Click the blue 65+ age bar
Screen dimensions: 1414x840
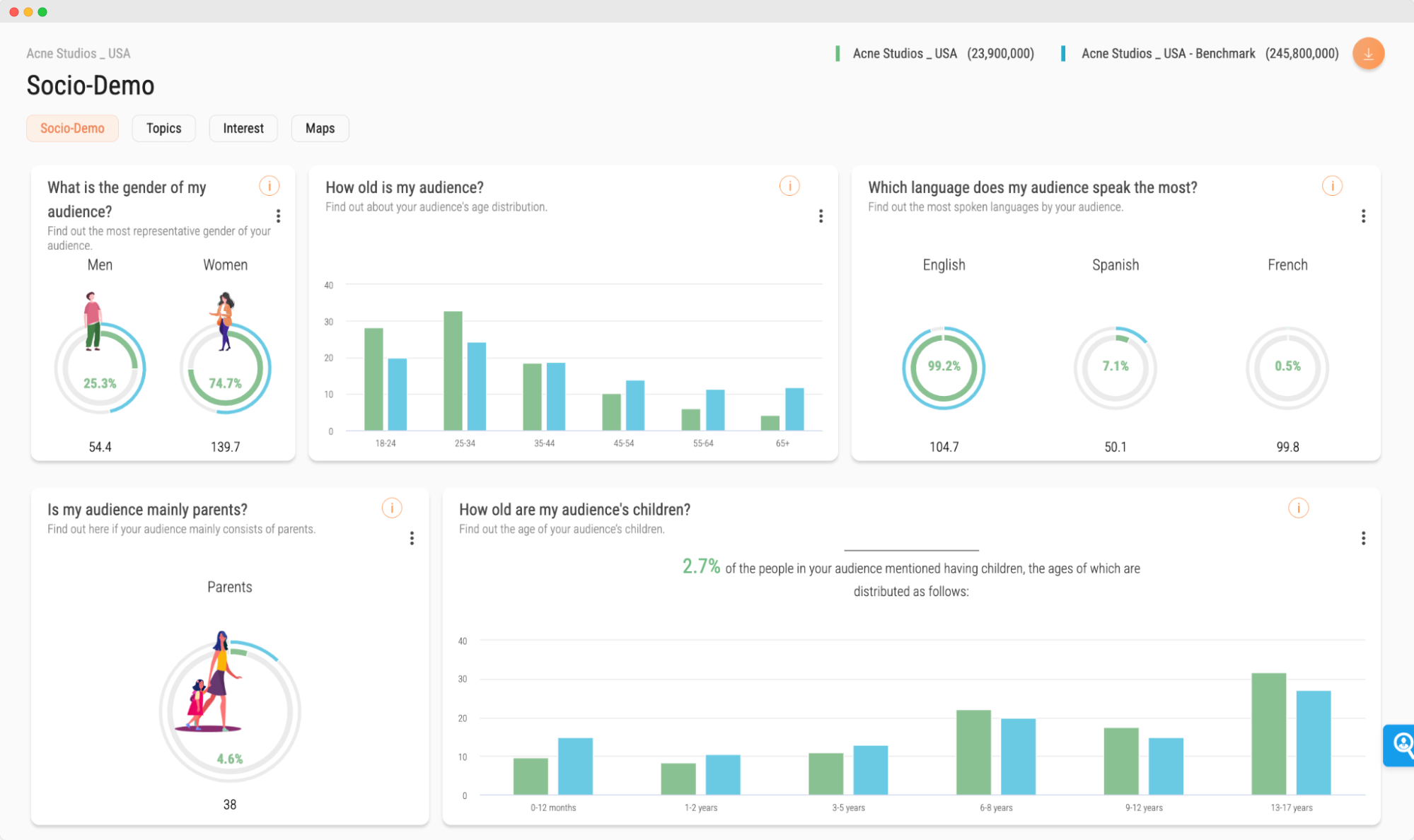pos(794,409)
